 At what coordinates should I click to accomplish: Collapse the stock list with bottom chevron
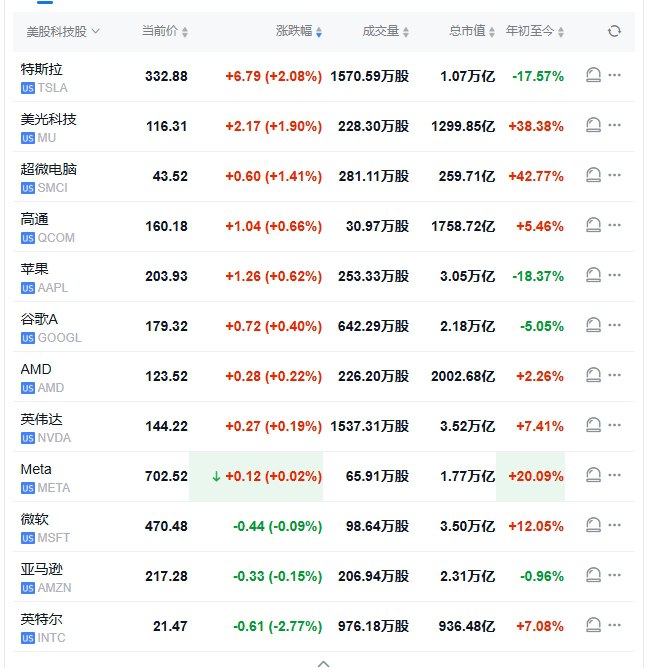pos(324,663)
